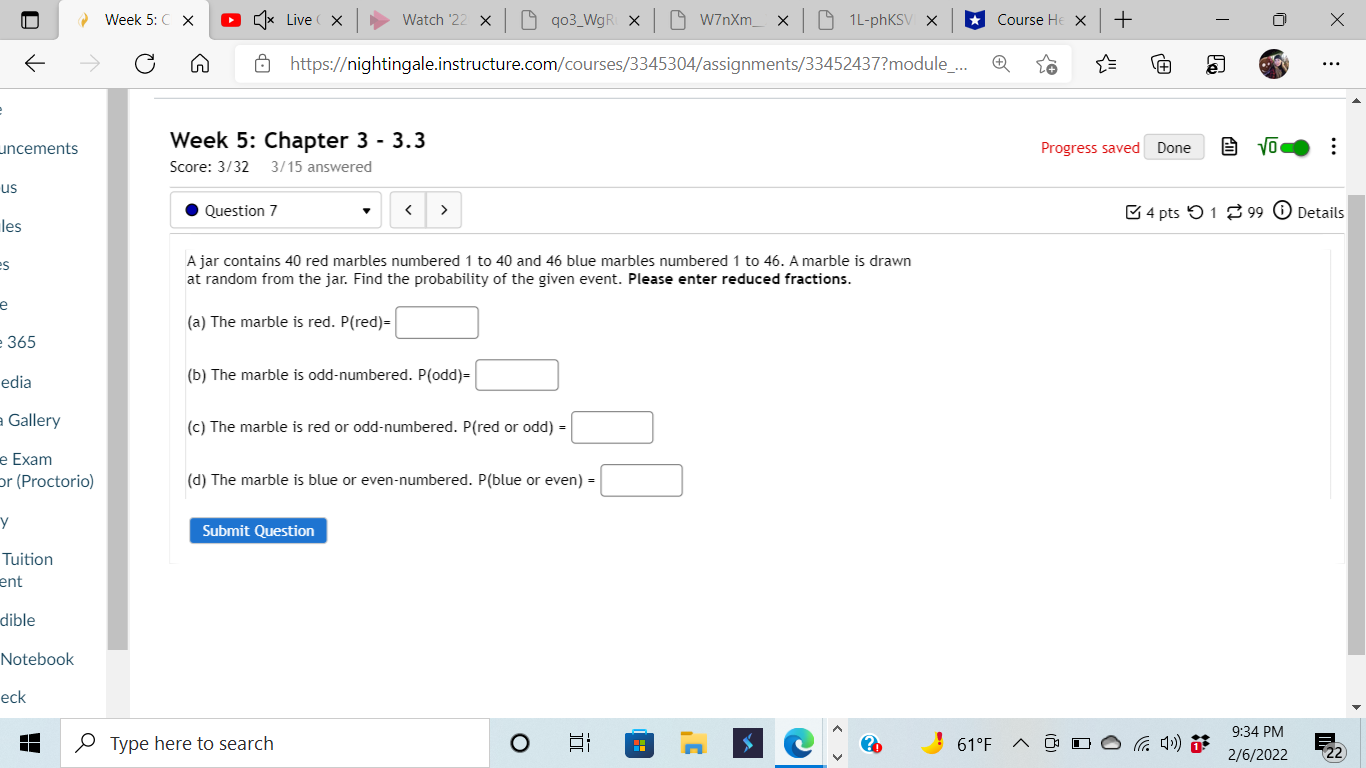Viewport: 1366px width, 768px height.
Task: Open the Collections icon
Action: [x=1161, y=64]
